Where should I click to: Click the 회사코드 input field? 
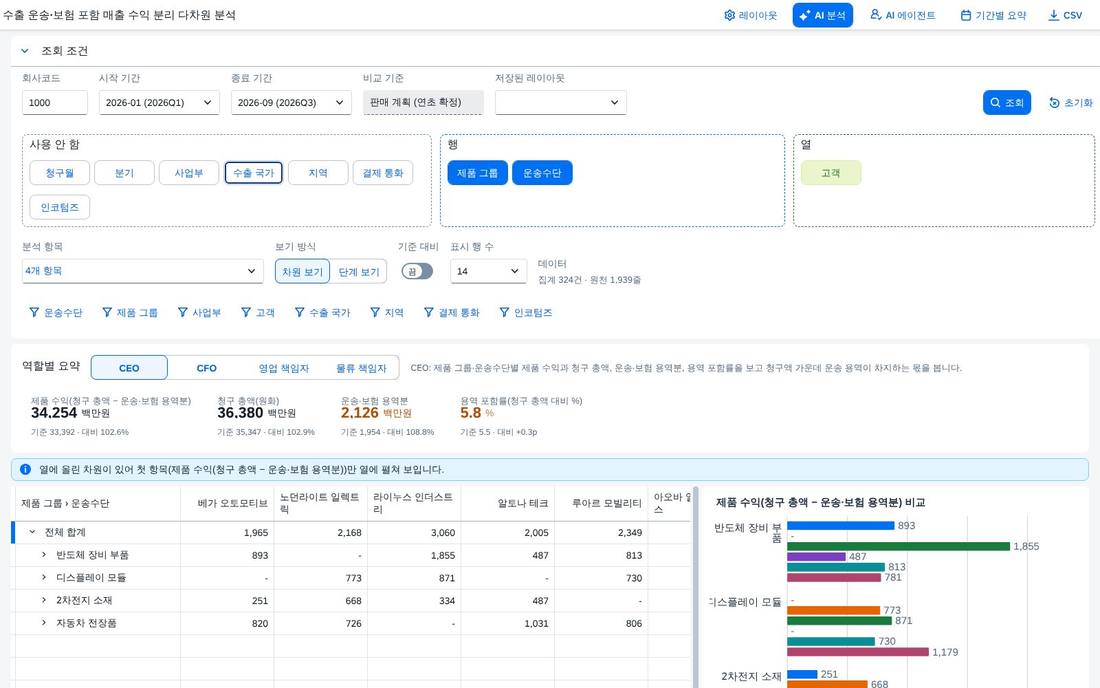[x=55, y=102]
